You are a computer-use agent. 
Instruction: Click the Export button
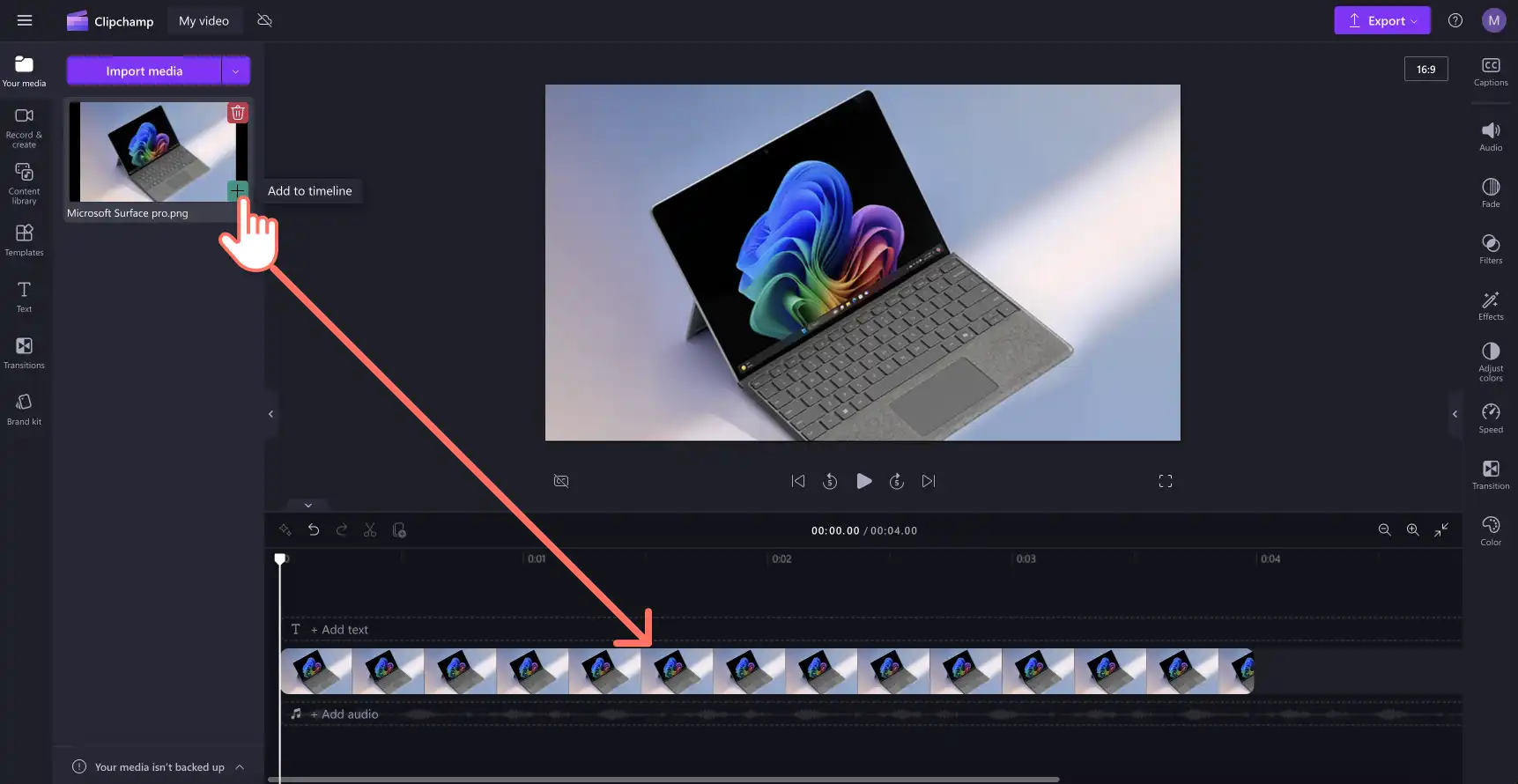(x=1381, y=20)
